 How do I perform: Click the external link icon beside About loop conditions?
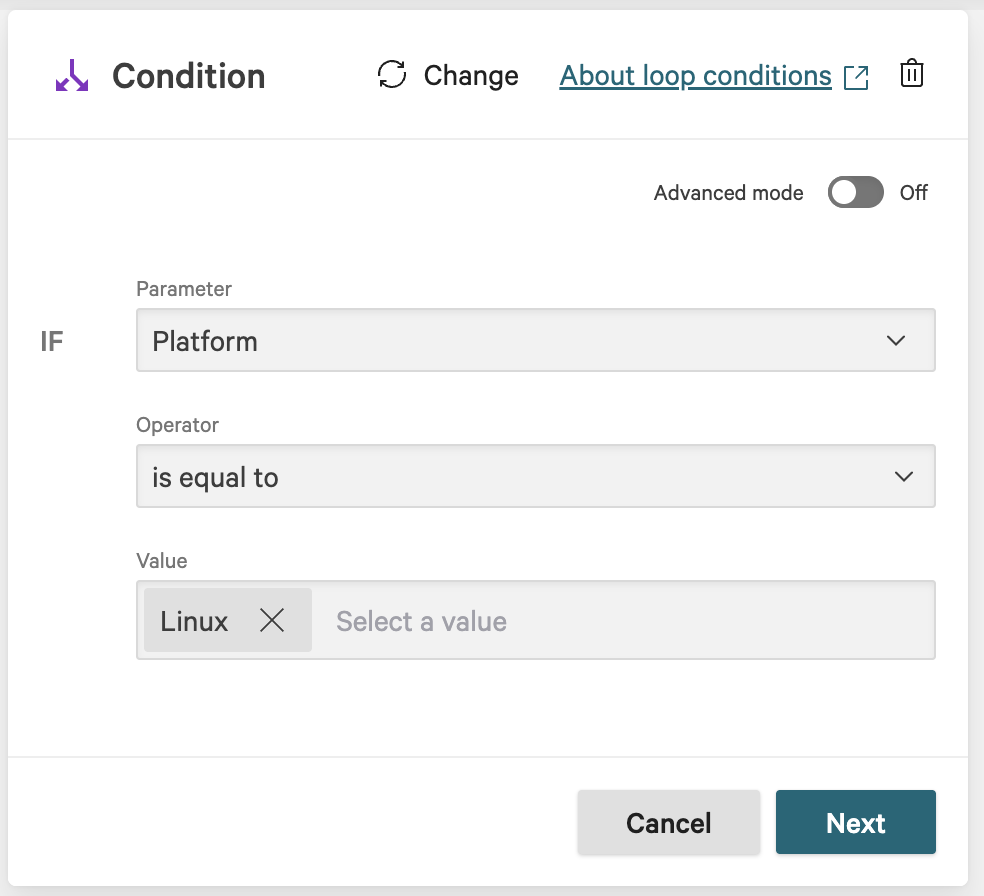(x=856, y=77)
